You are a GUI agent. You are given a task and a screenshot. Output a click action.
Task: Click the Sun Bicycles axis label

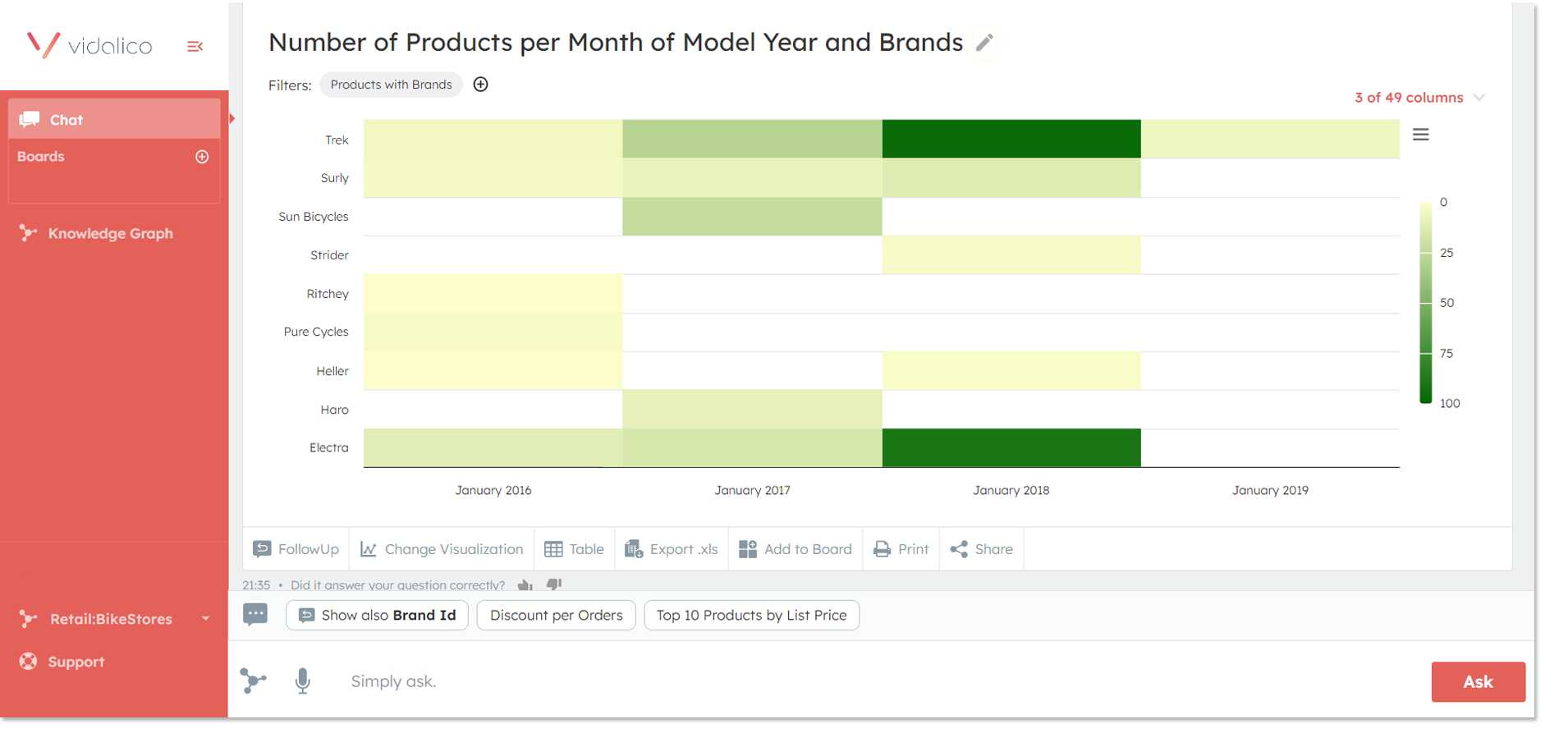(314, 217)
